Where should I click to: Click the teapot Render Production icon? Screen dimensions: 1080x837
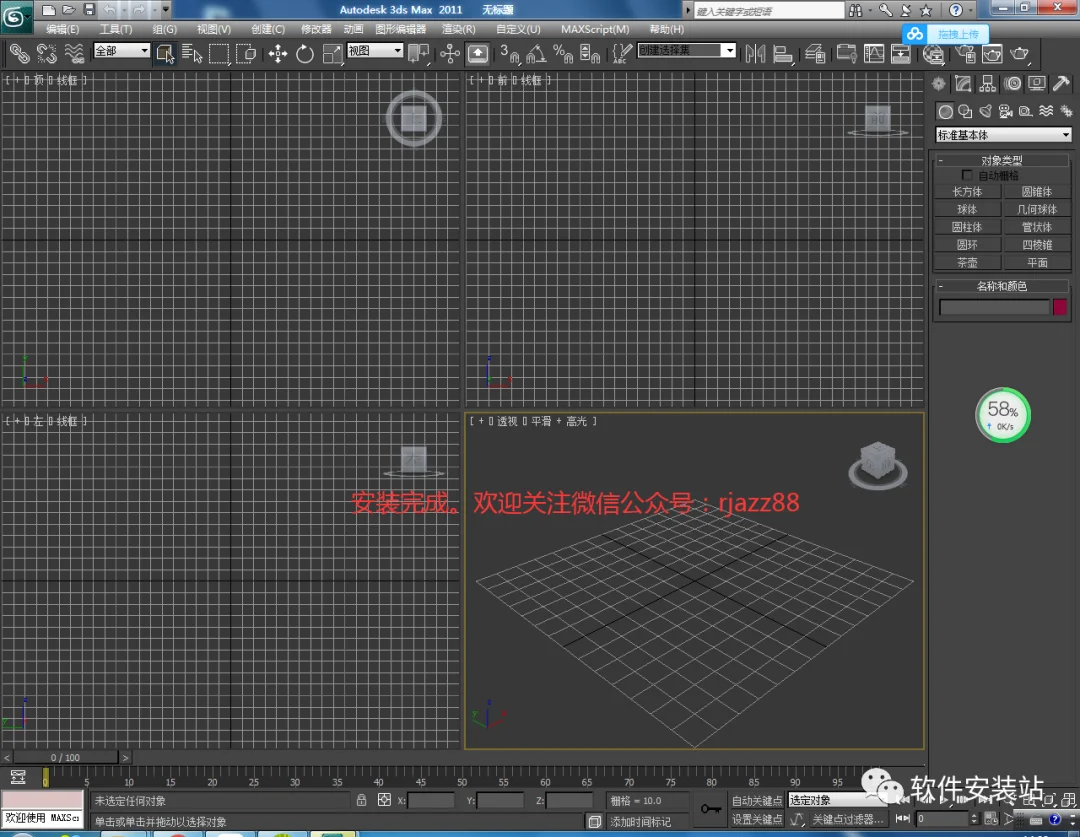[x=1019, y=54]
